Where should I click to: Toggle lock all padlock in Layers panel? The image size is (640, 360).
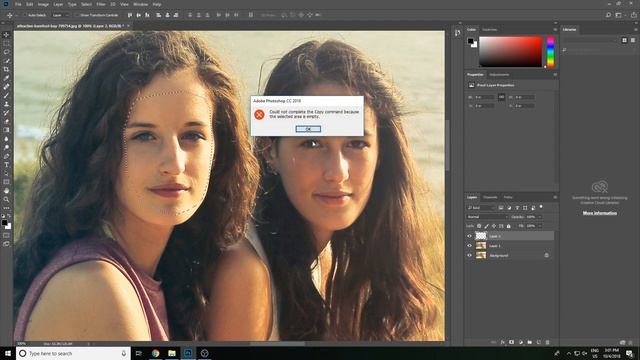tap(509, 226)
